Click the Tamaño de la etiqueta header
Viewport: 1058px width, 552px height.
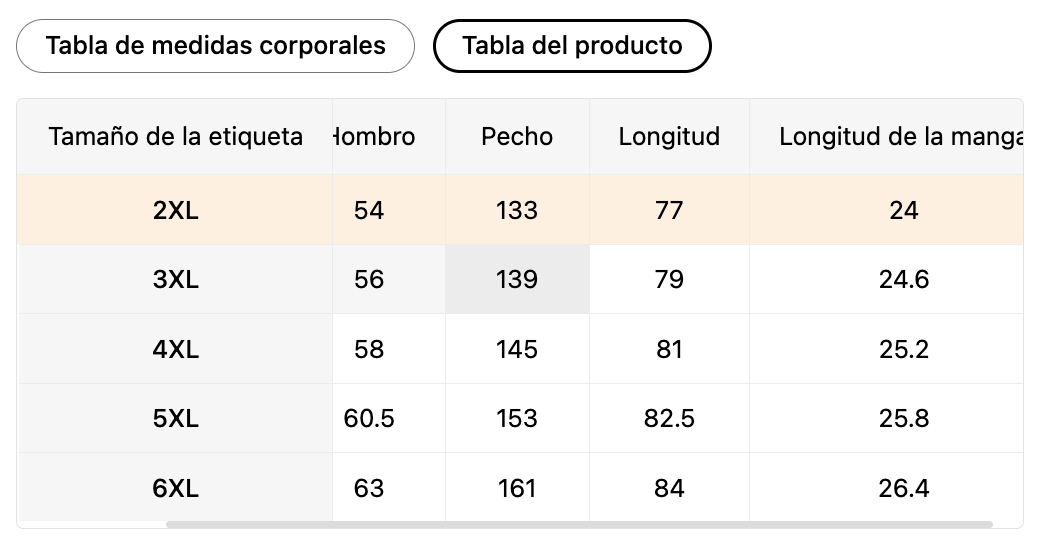click(x=175, y=136)
